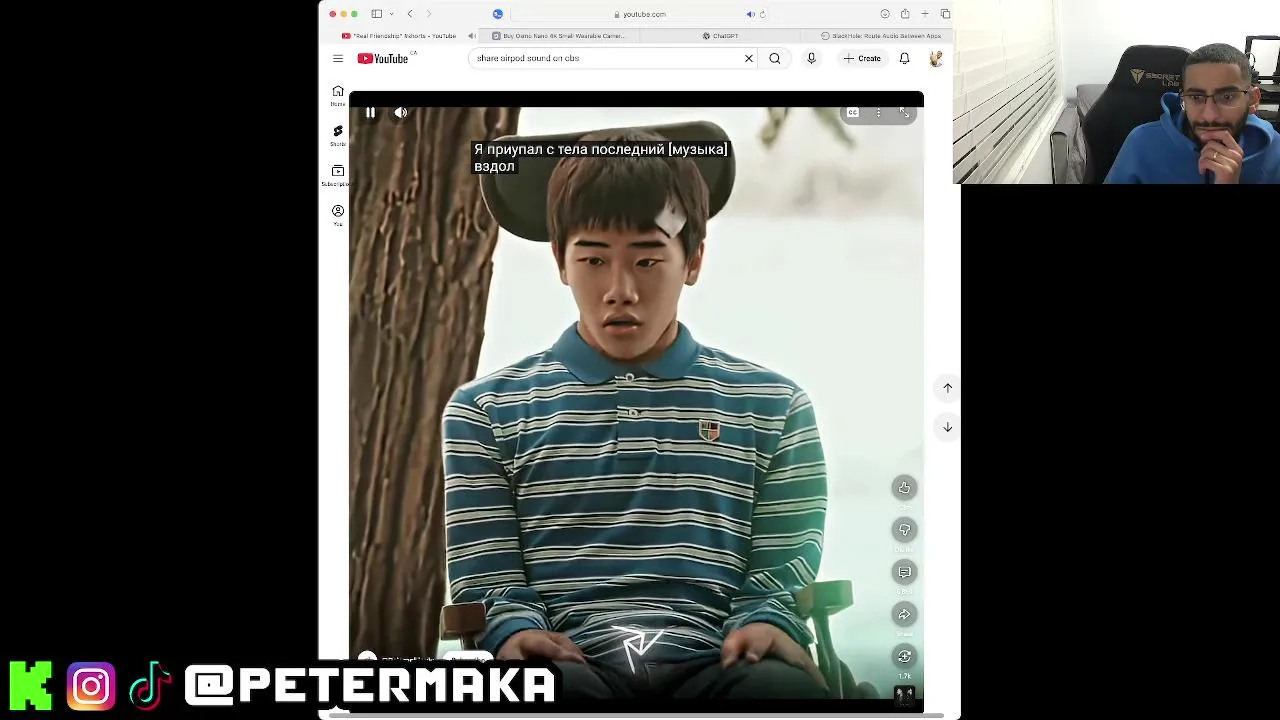1280x720 pixels.
Task: Go back in Safari
Action: [x=410, y=14]
